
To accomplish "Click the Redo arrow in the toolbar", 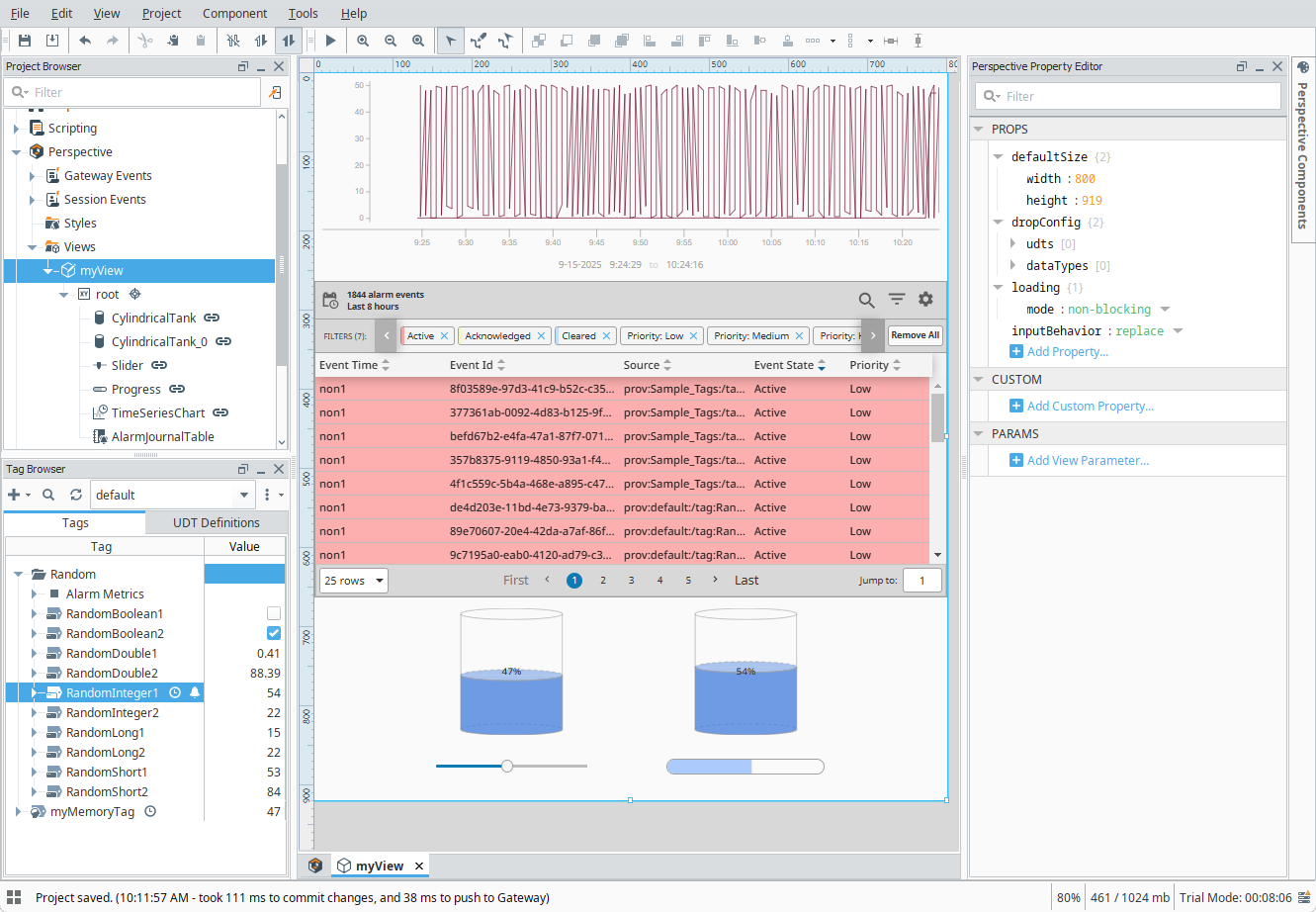I will (x=113, y=41).
